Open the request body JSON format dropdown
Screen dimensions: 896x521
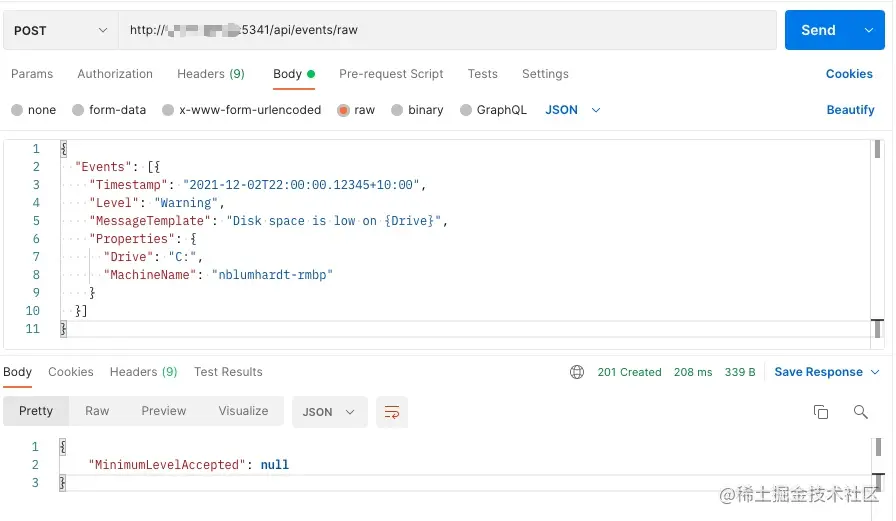click(573, 110)
